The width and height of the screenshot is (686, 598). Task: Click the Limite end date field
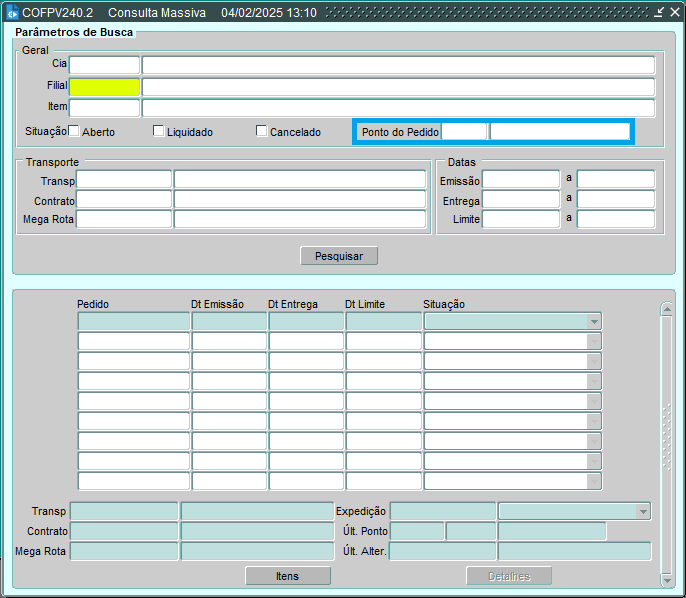[x=615, y=219]
